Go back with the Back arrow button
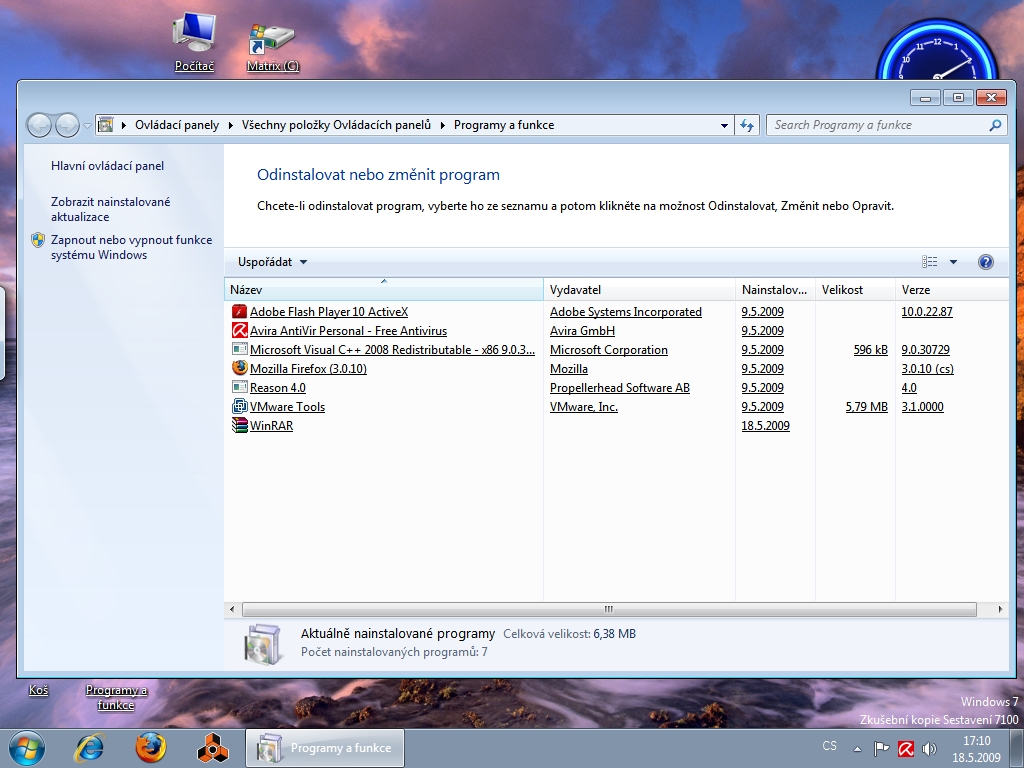 [x=39, y=125]
